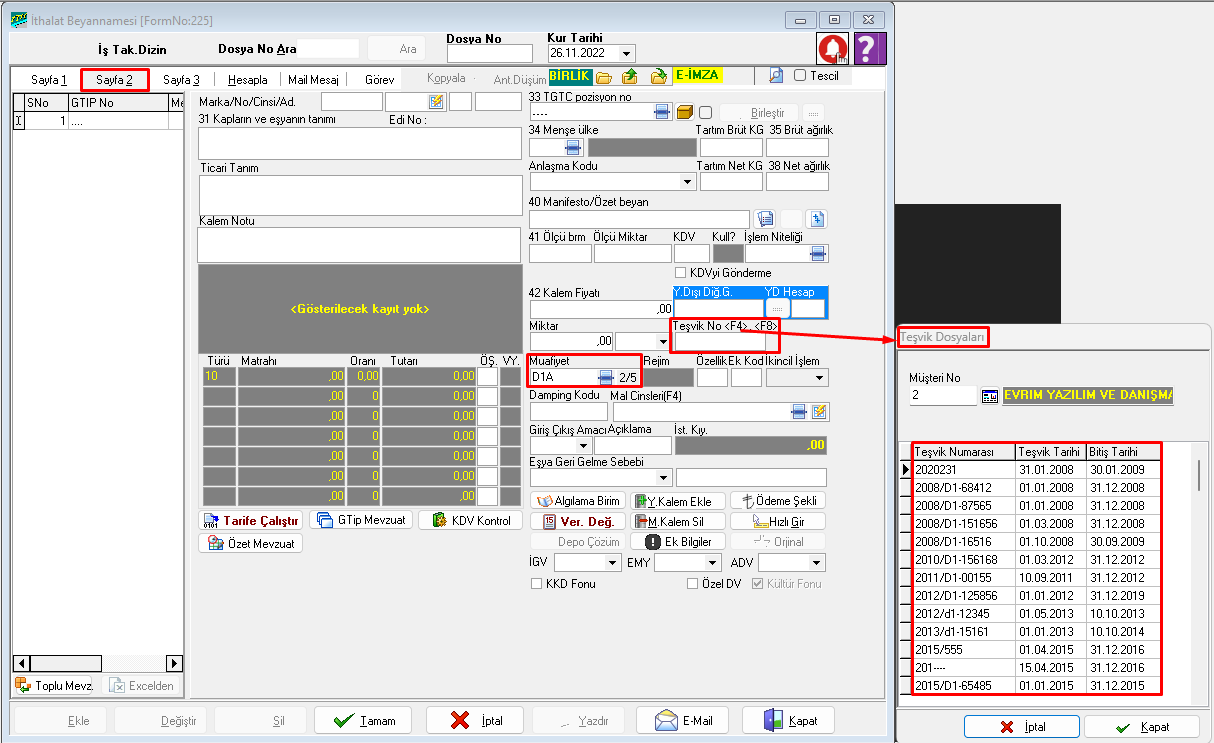Screen dimensions: 1214x743
Task: Expand Eşya Geri Gelme Sebebi dropdown
Action: pos(664,478)
